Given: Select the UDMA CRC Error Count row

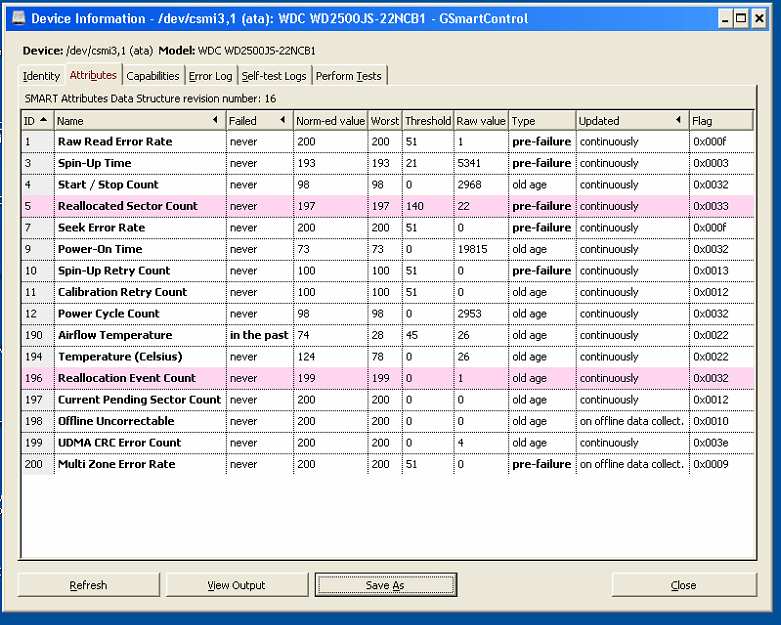Looking at the screenshot, I should (388, 443).
